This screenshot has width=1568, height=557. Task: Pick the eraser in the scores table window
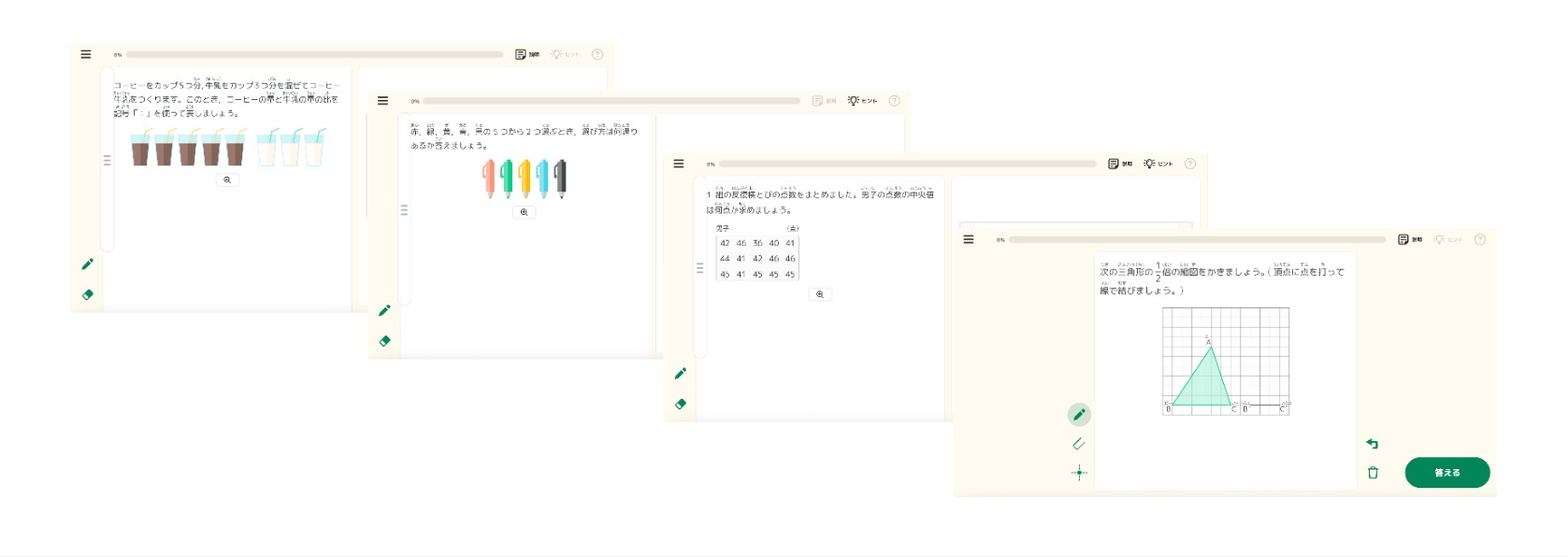[681, 404]
